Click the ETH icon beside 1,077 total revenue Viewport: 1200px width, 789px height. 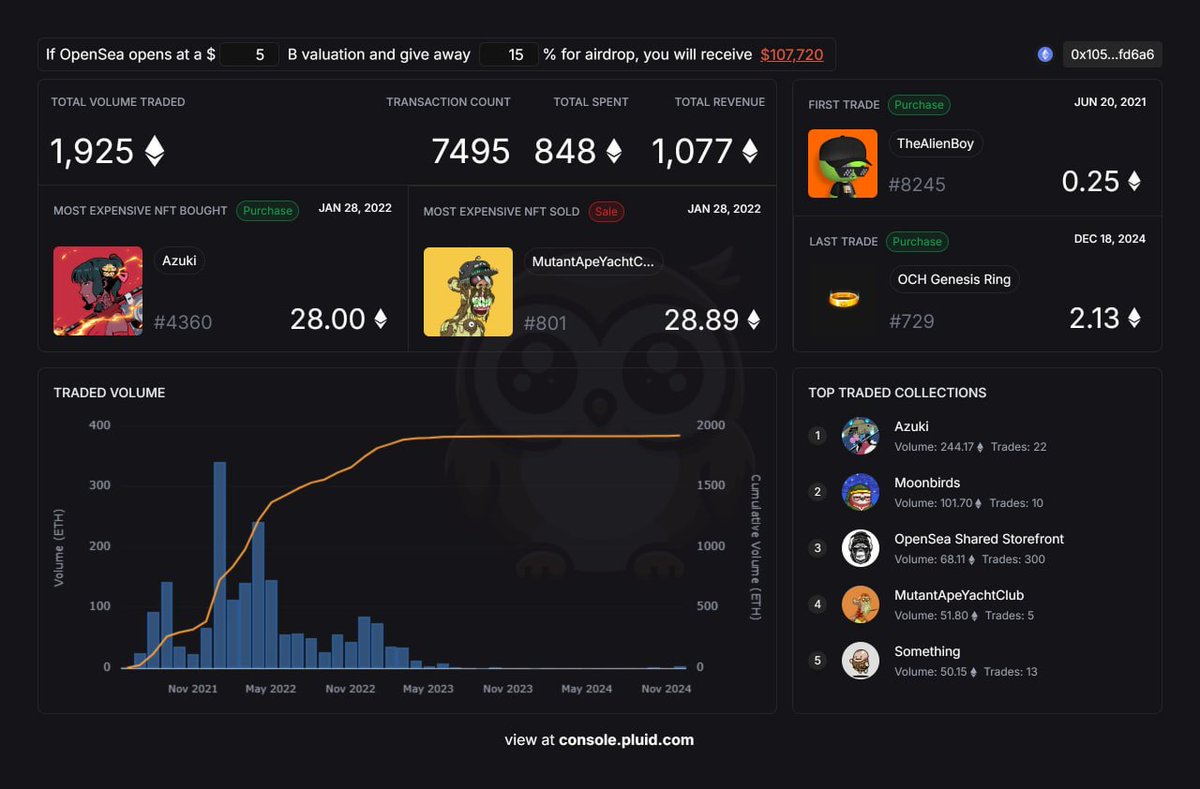(x=749, y=151)
